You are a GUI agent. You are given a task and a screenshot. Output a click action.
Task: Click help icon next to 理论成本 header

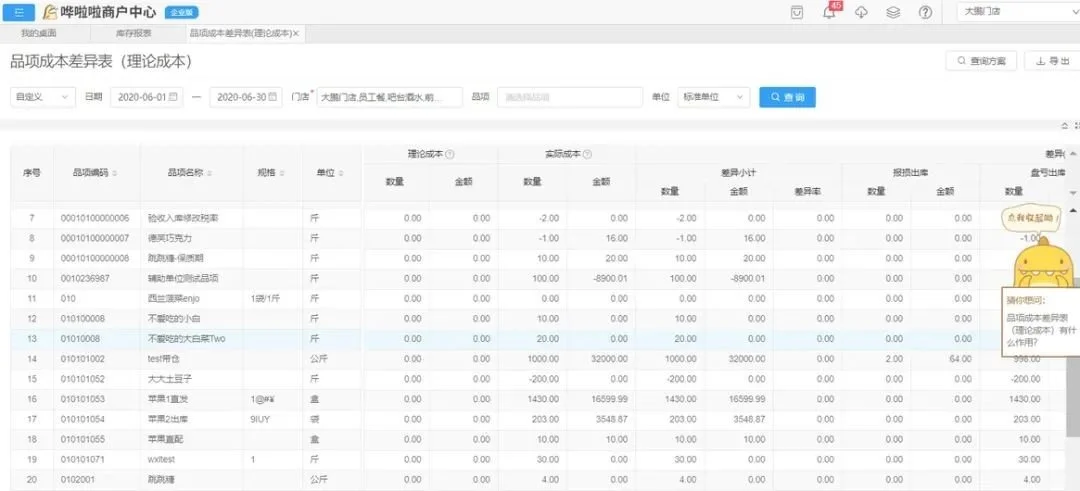click(450, 155)
